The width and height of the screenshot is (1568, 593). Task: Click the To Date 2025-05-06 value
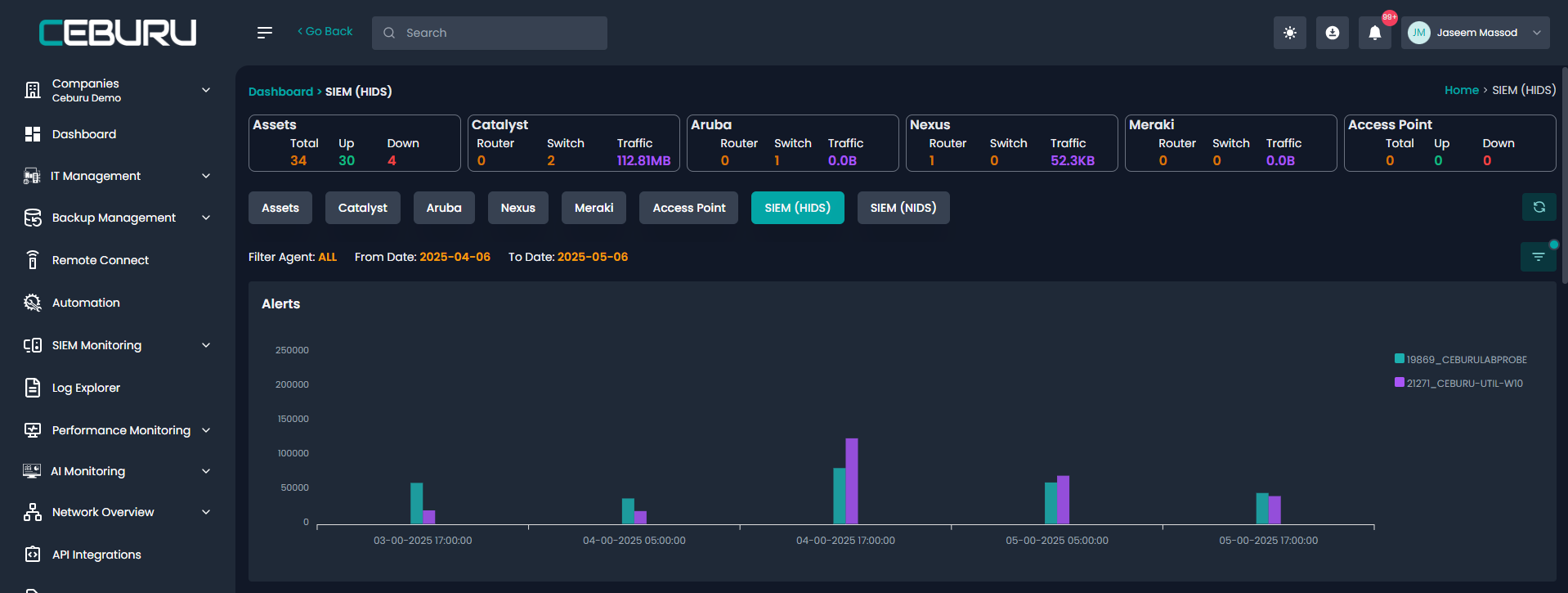[593, 257]
